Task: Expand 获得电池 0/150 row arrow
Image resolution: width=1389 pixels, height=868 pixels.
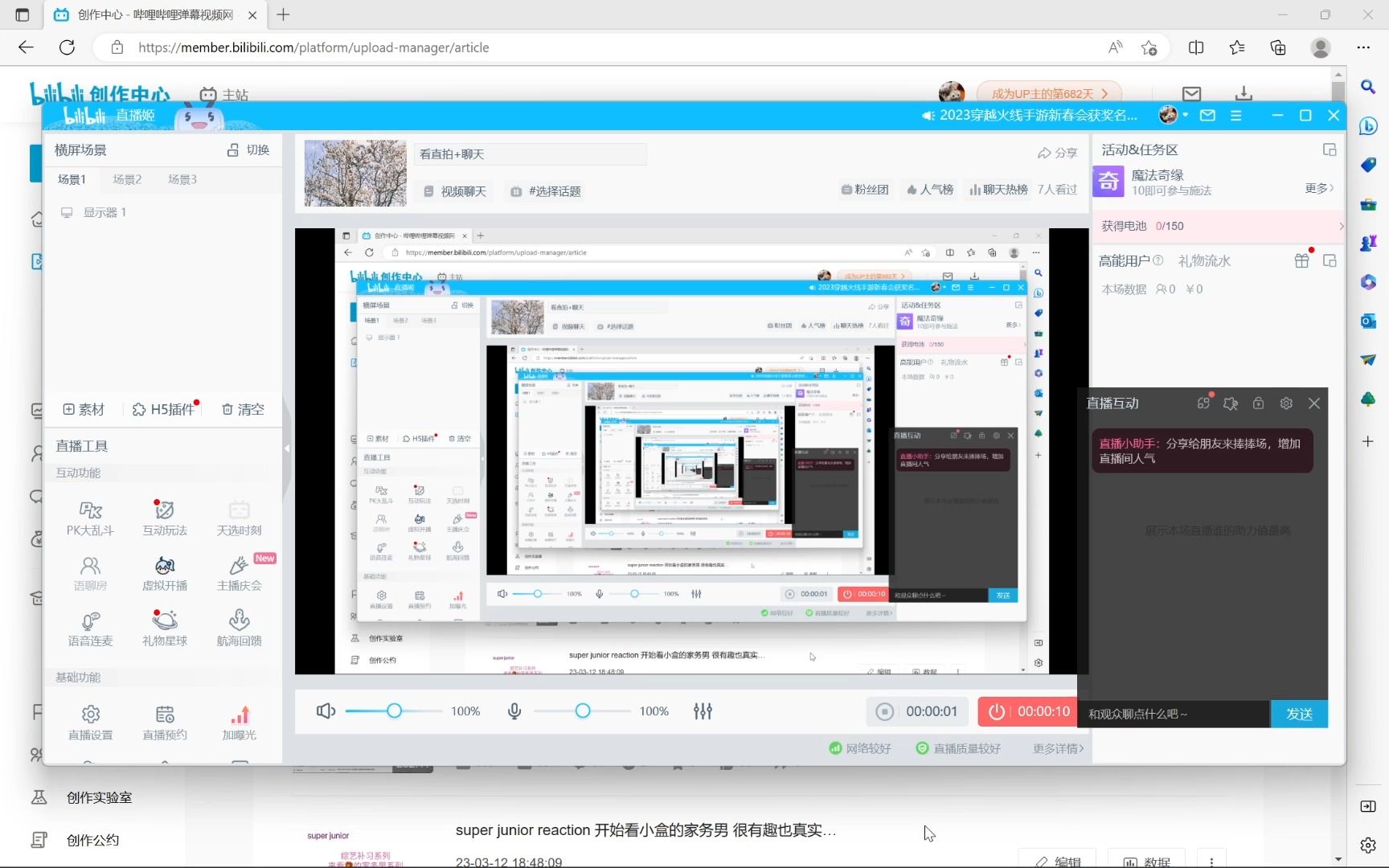Action: point(1341,226)
